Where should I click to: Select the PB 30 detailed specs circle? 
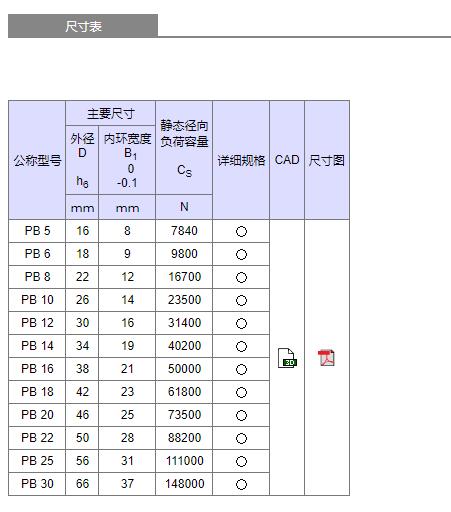[241, 484]
